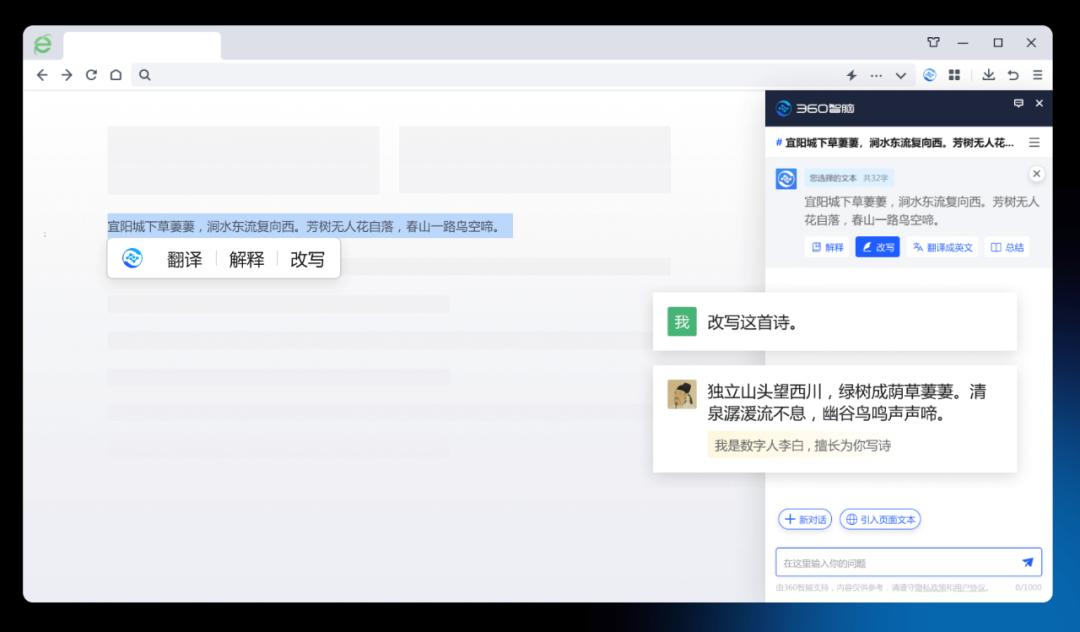Screen dimensions: 1080x632
Task: Click 翻译成英文 to translate selected text
Action: (x=941, y=247)
